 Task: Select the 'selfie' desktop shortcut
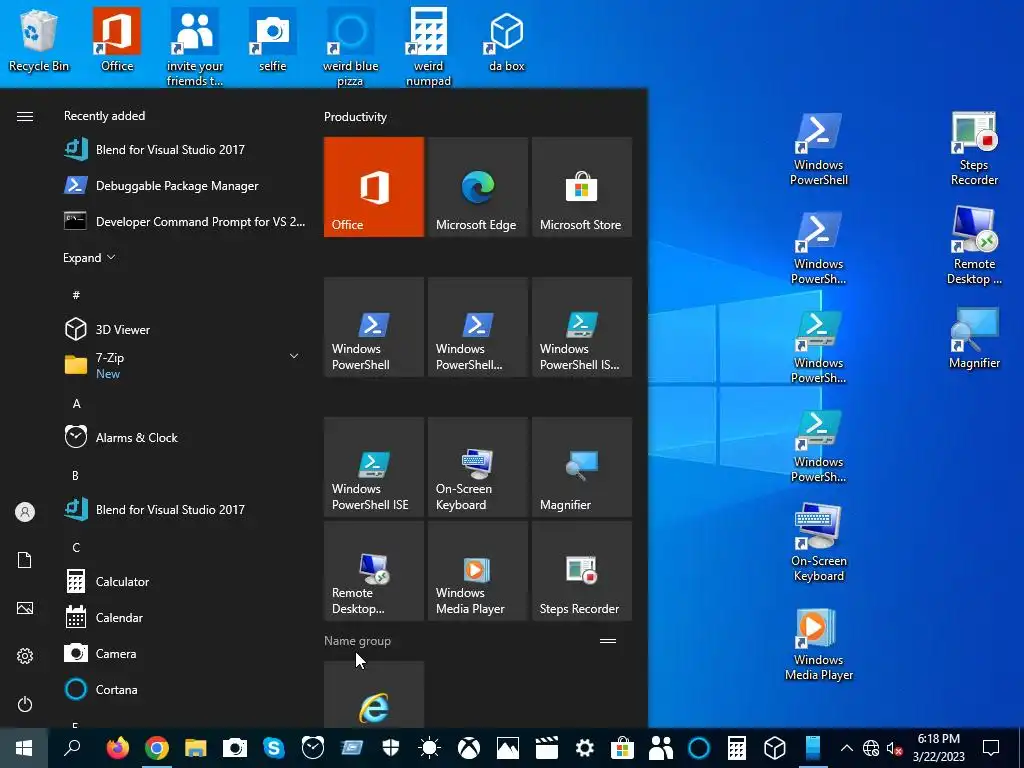click(272, 40)
